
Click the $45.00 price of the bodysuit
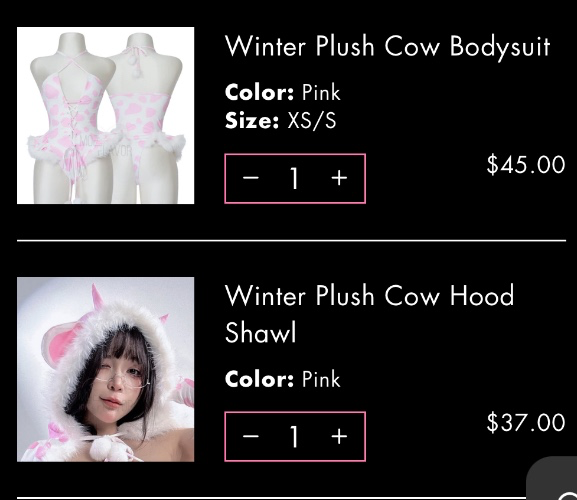[526, 164]
